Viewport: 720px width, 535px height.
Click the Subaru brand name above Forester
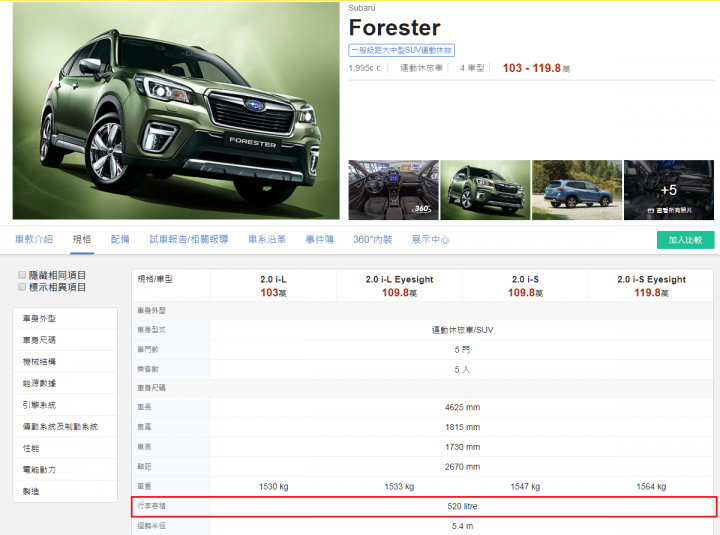pos(361,8)
